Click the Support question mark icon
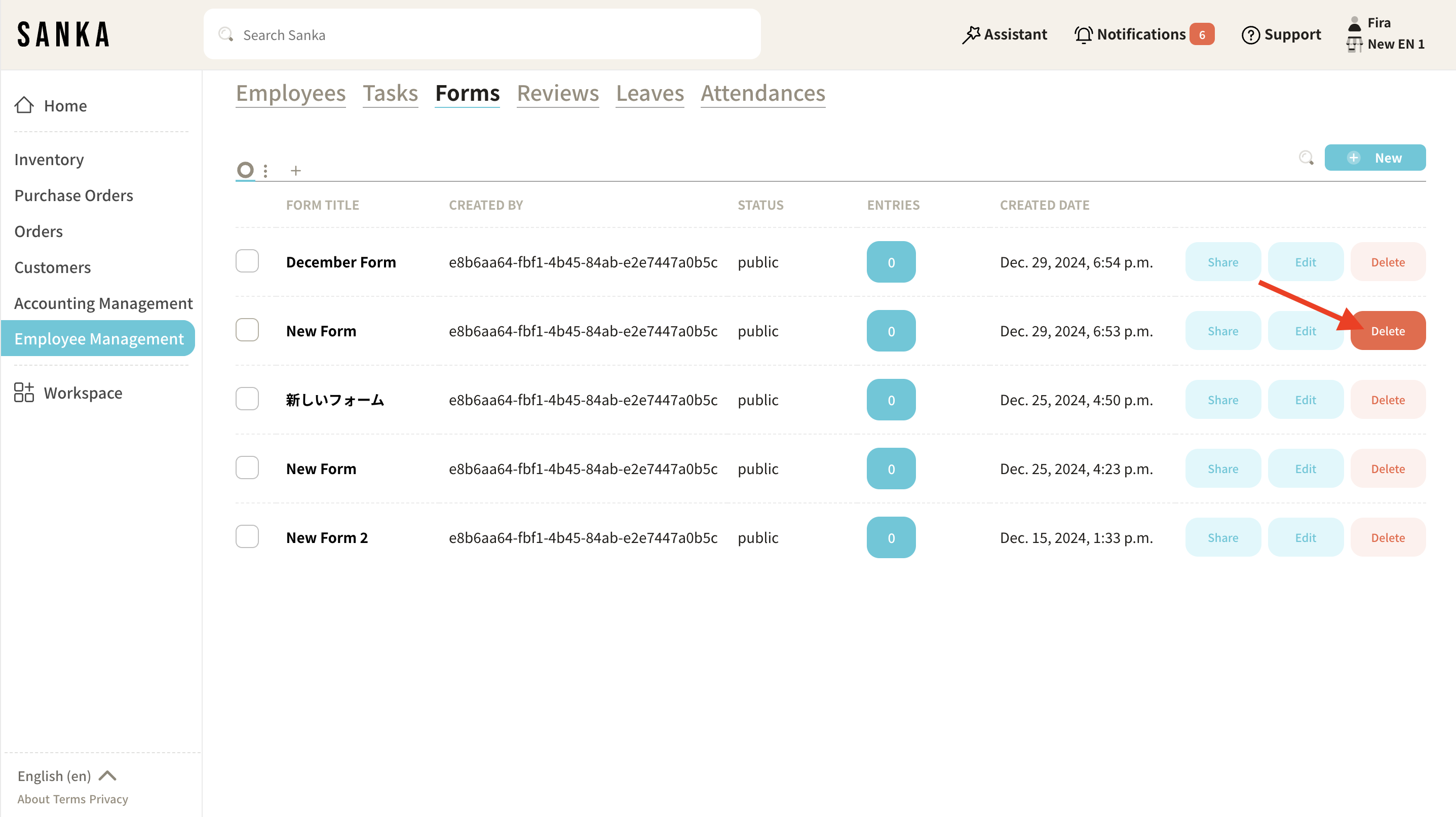1456x817 pixels. tap(1250, 35)
